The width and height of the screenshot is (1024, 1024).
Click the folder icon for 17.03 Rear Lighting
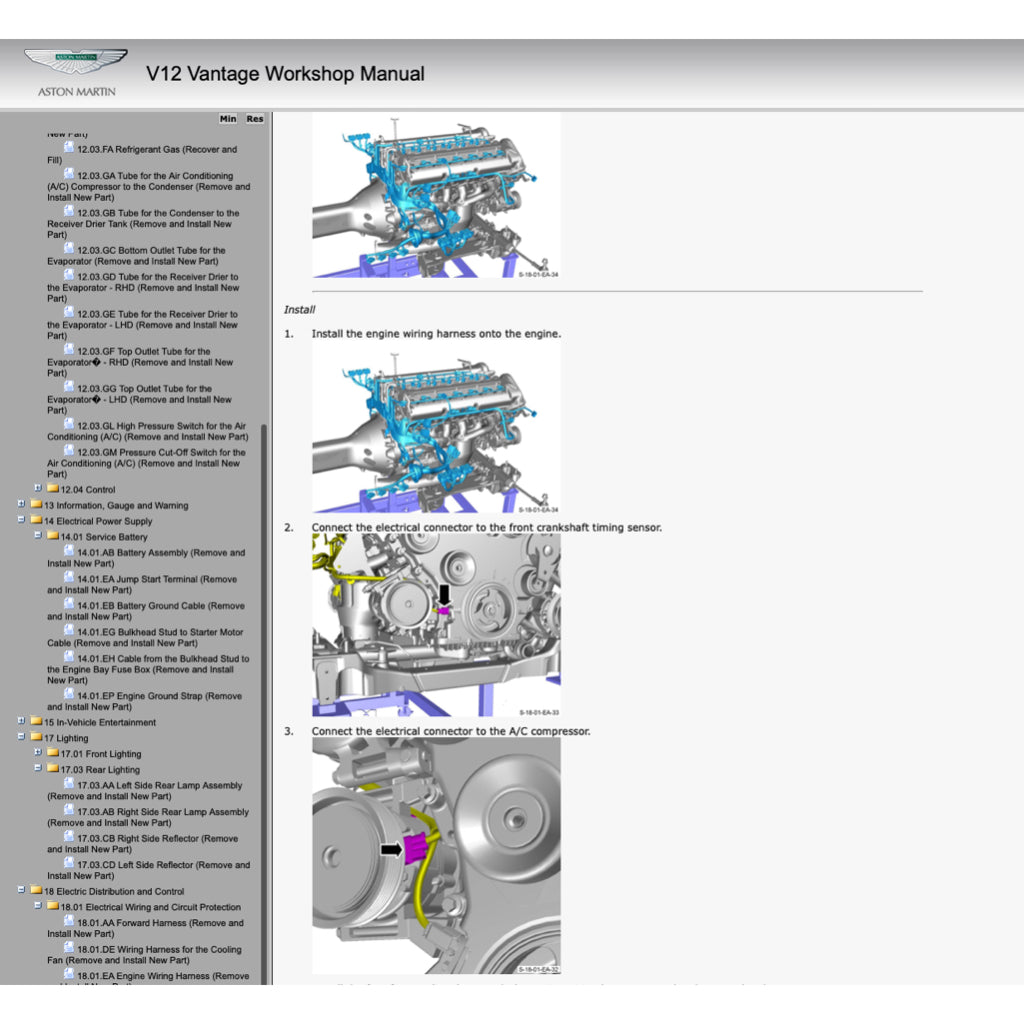[x=51, y=769]
